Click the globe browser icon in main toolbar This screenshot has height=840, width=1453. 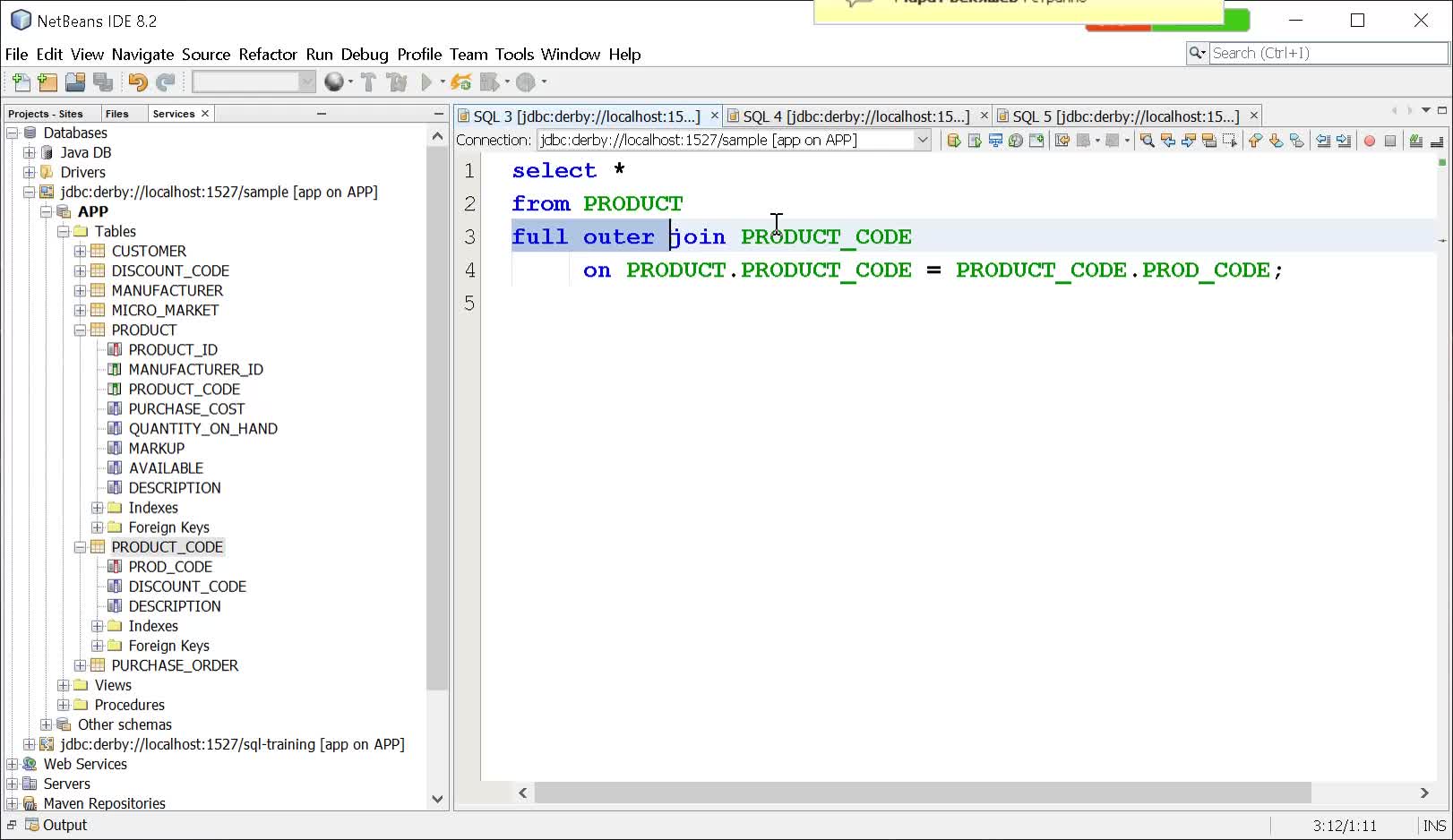pyautogui.click(x=333, y=82)
